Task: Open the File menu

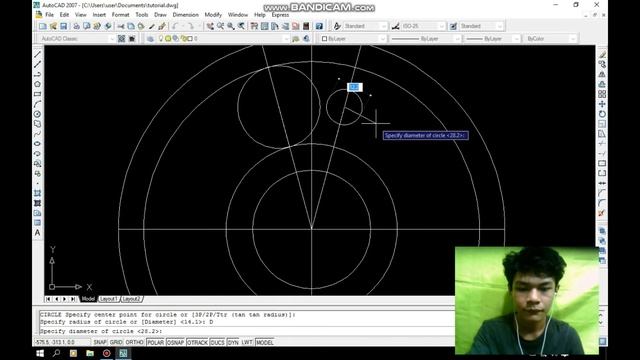Action: click(49, 15)
